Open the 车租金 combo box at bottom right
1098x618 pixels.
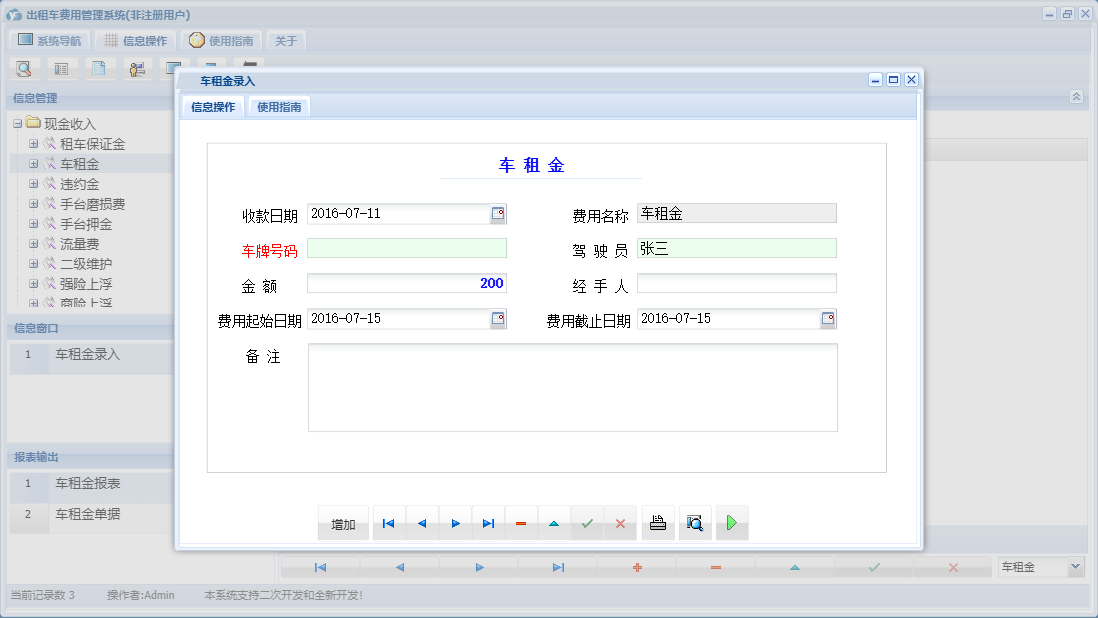[1075, 567]
